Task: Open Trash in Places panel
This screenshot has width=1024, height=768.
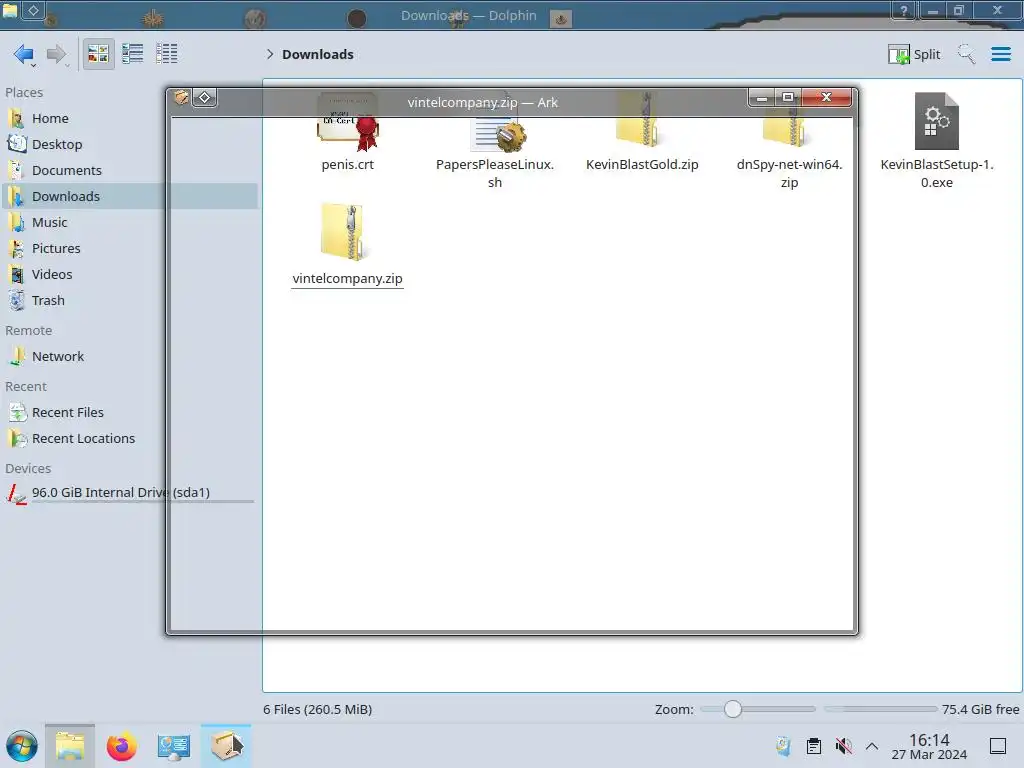Action: pyautogui.click(x=129, y=301)
